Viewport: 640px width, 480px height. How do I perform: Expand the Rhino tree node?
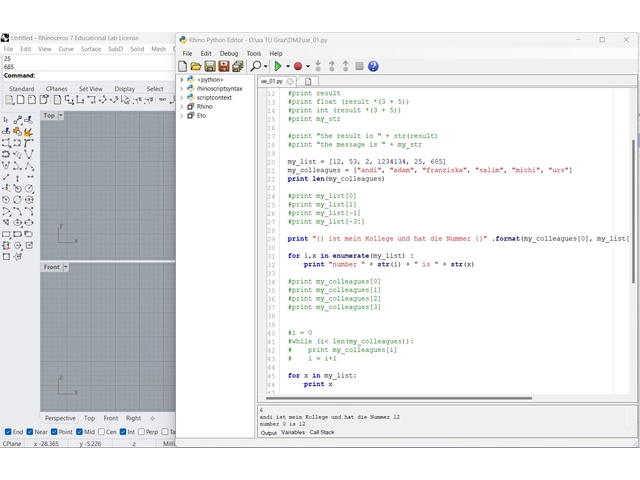pos(182,107)
